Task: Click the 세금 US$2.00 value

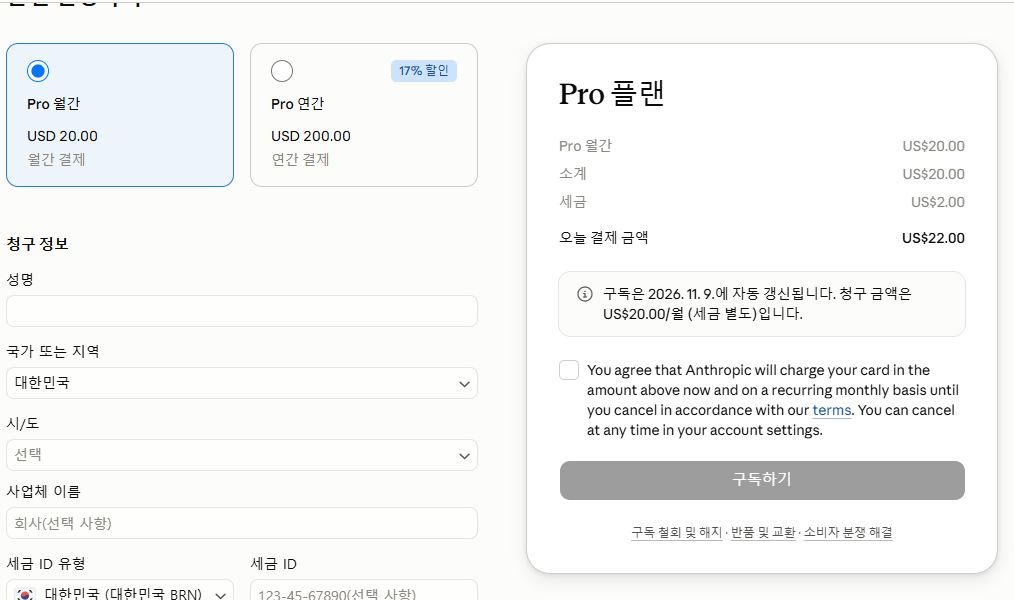Action: coord(938,202)
